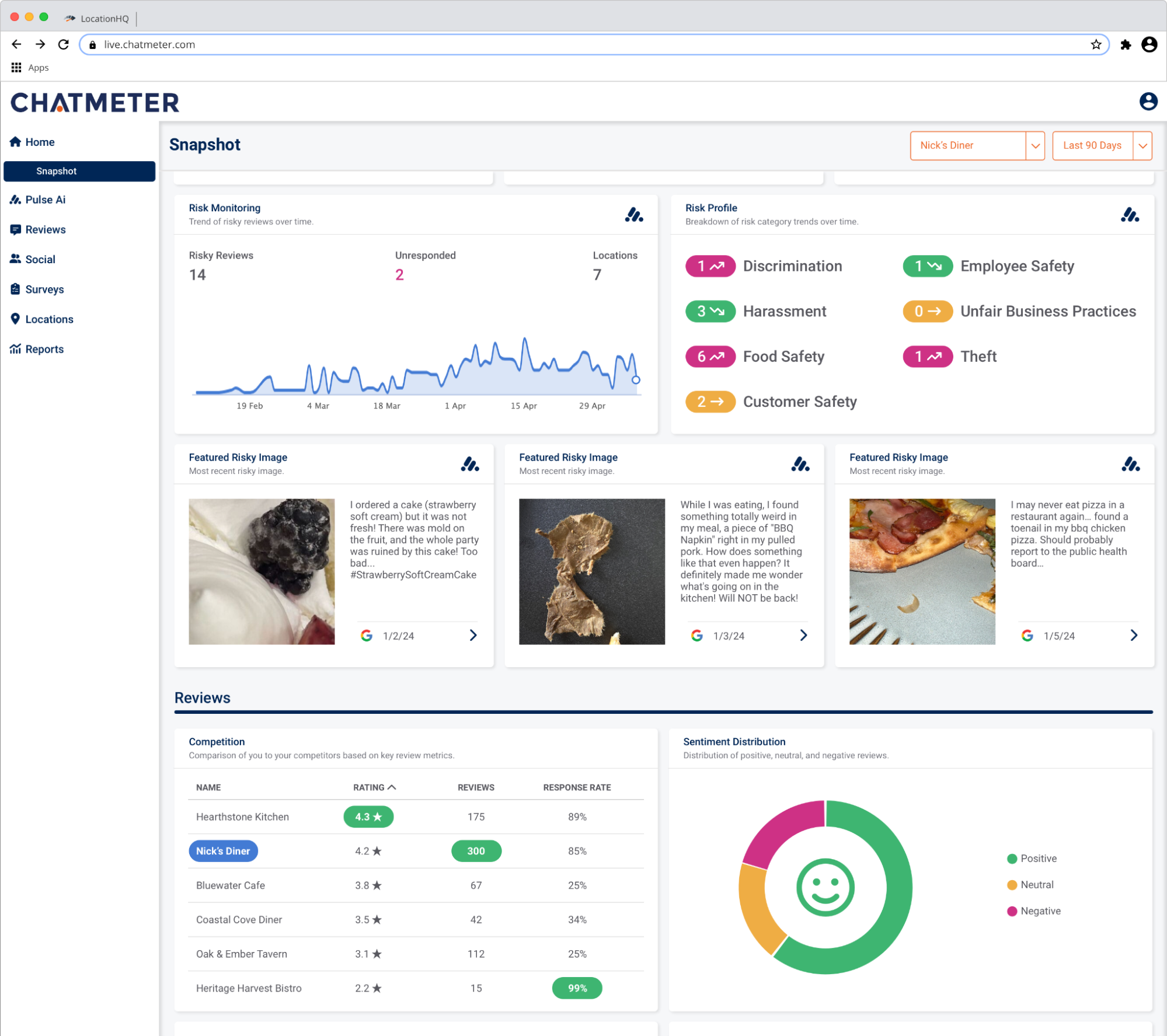Select Snapshot in the navigation menu
The height and width of the screenshot is (1036, 1167).
coord(56,171)
